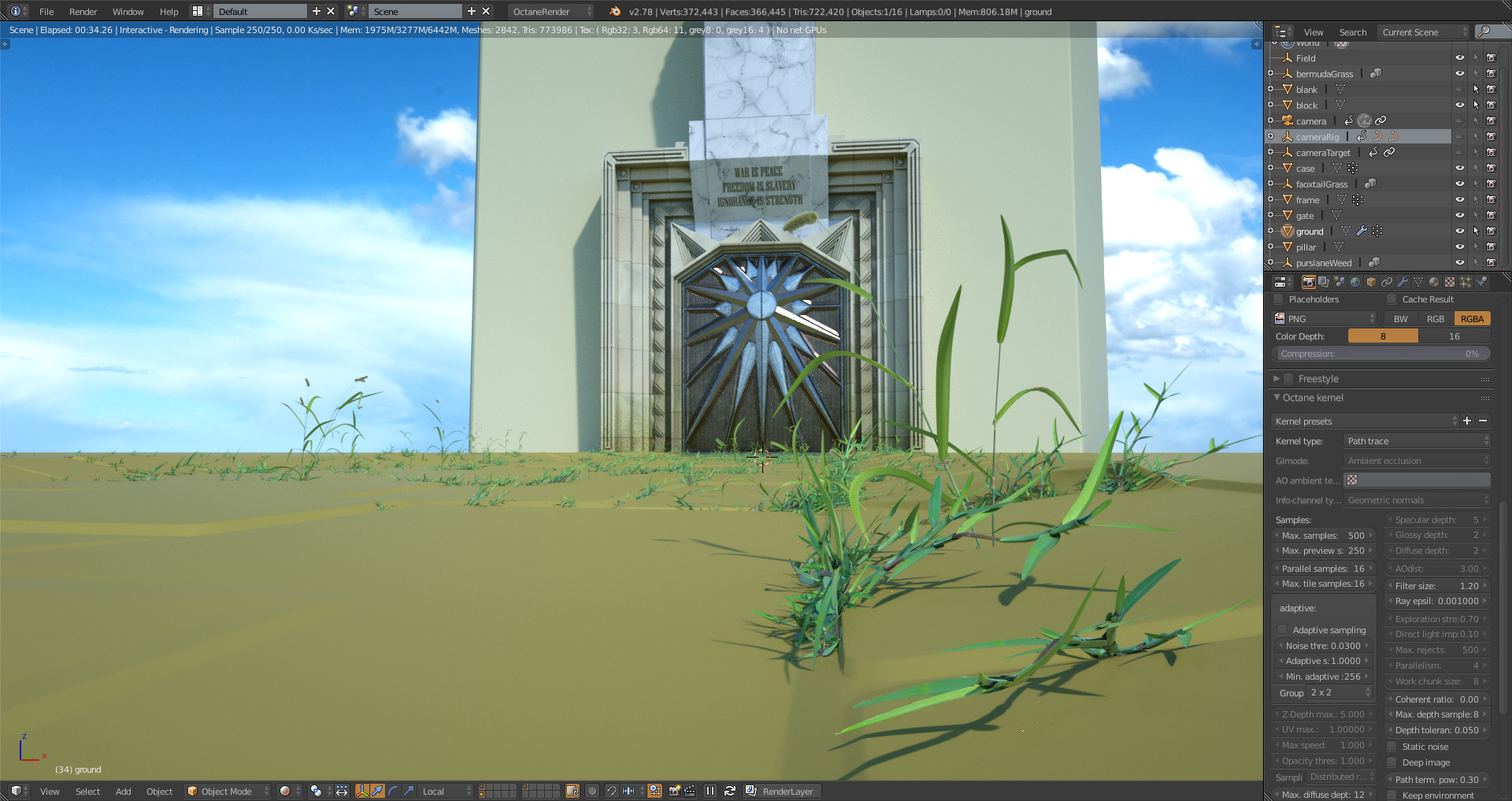Open the World properties tab globe icon
Screen dimensions: 1512x801
pyautogui.click(x=1355, y=282)
